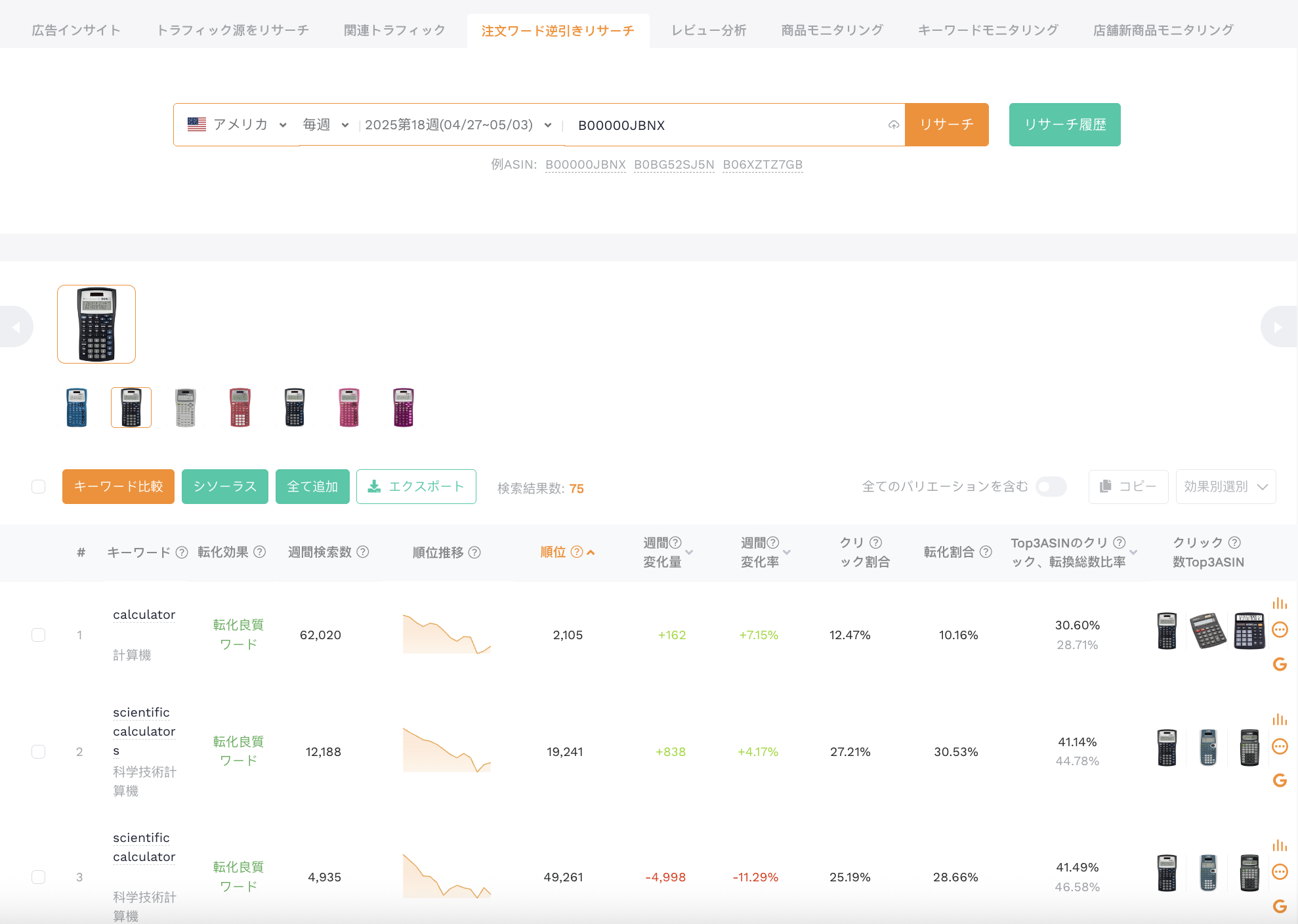Open the 広告インサイト tab

[x=76, y=30]
